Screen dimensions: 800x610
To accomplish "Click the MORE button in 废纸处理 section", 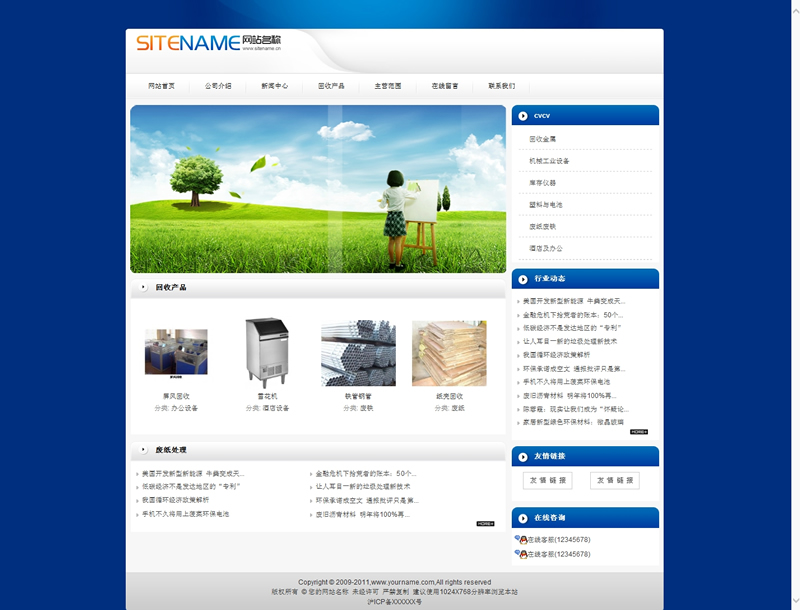I will [485, 524].
